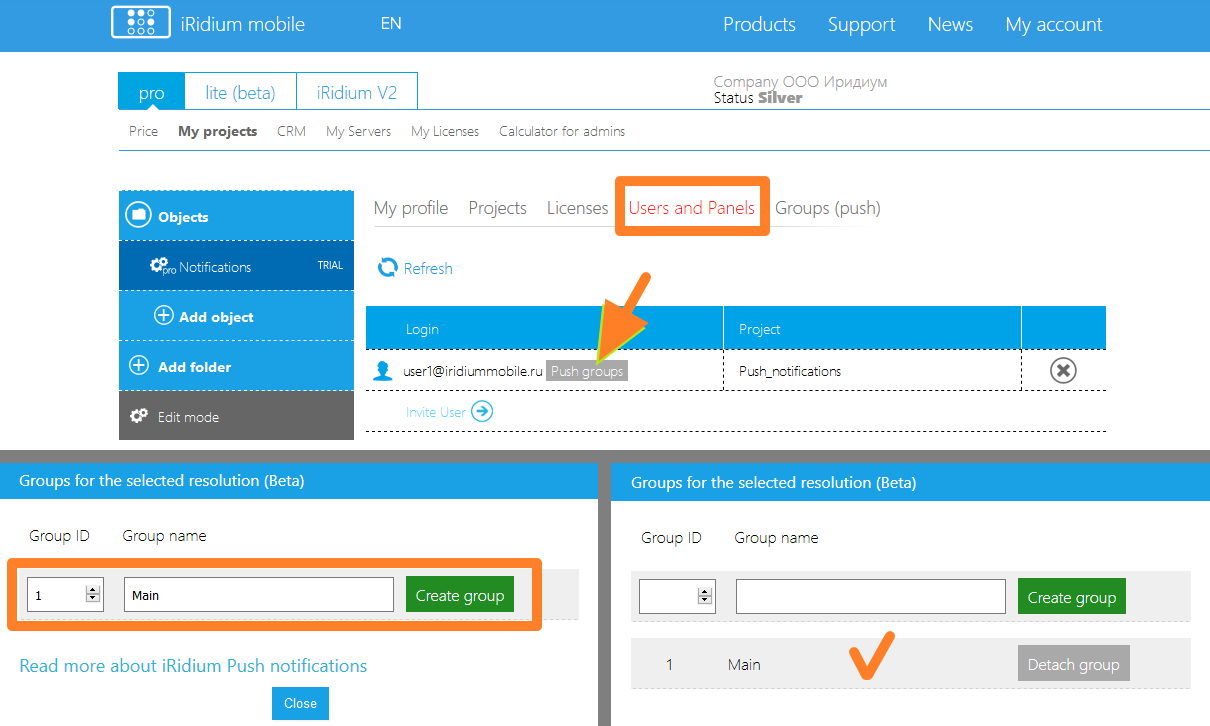Select the Objects sidebar item
Image resolution: width=1210 pixels, height=726 pixels.
click(x=236, y=216)
